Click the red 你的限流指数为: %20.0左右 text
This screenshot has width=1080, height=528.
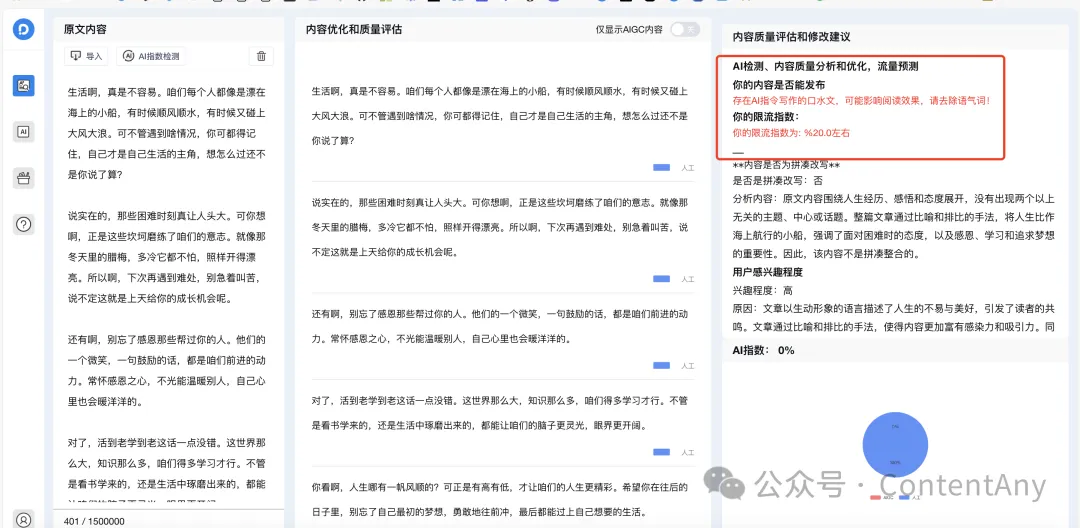click(791, 133)
